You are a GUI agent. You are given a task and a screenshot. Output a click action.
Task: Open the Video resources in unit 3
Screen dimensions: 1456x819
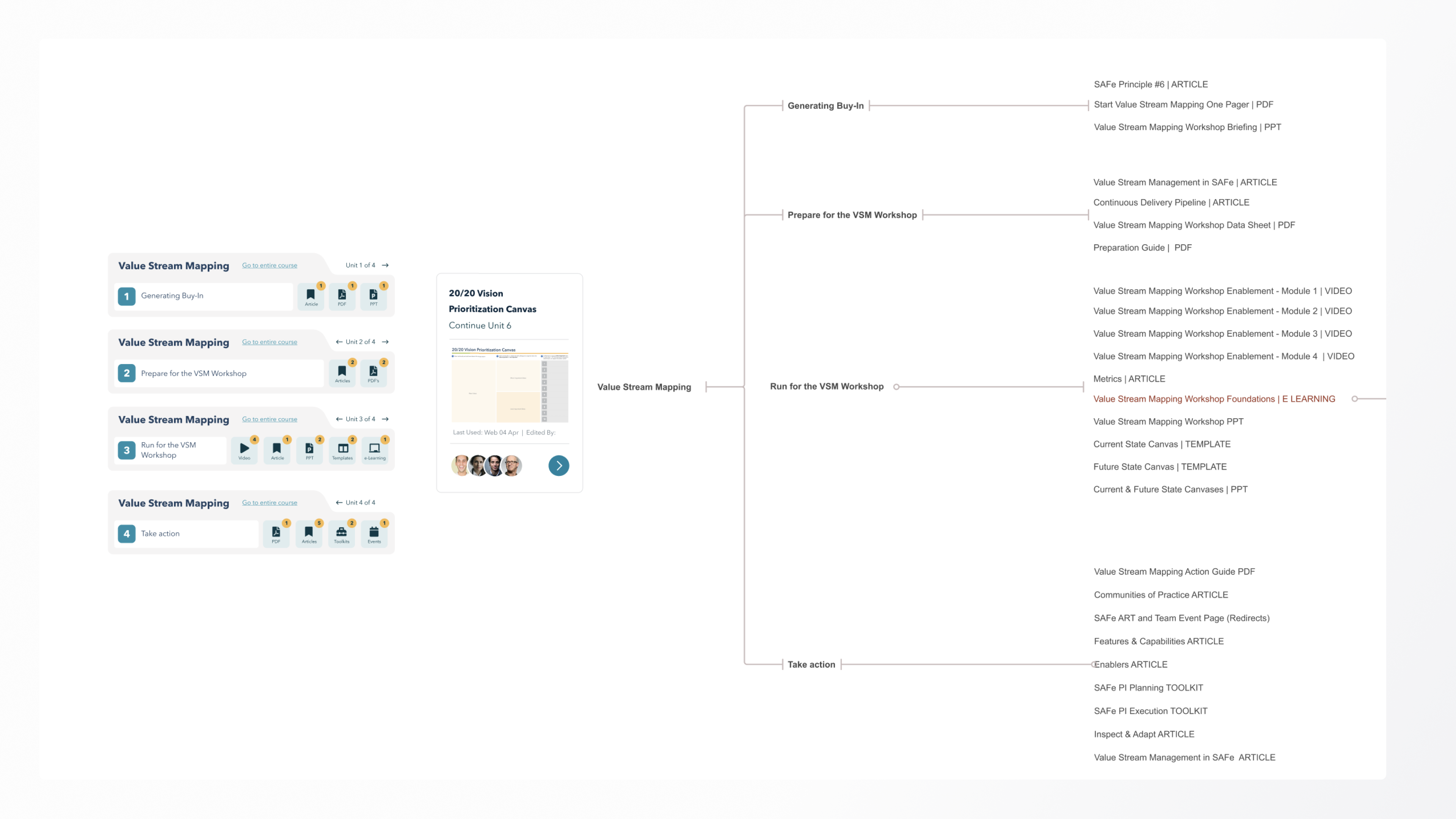[x=244, y=450]
